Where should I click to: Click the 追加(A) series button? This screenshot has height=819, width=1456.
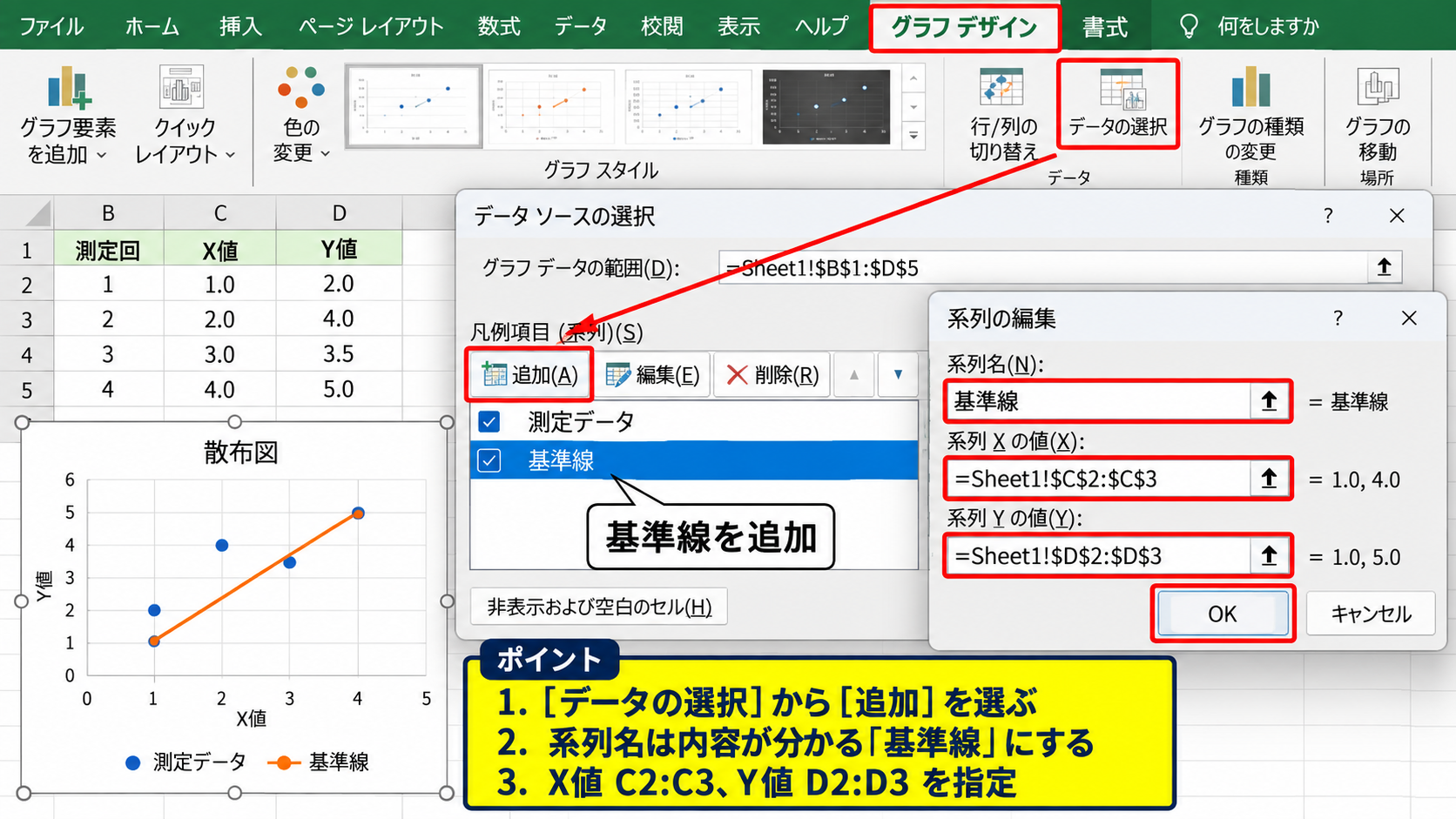529,375
